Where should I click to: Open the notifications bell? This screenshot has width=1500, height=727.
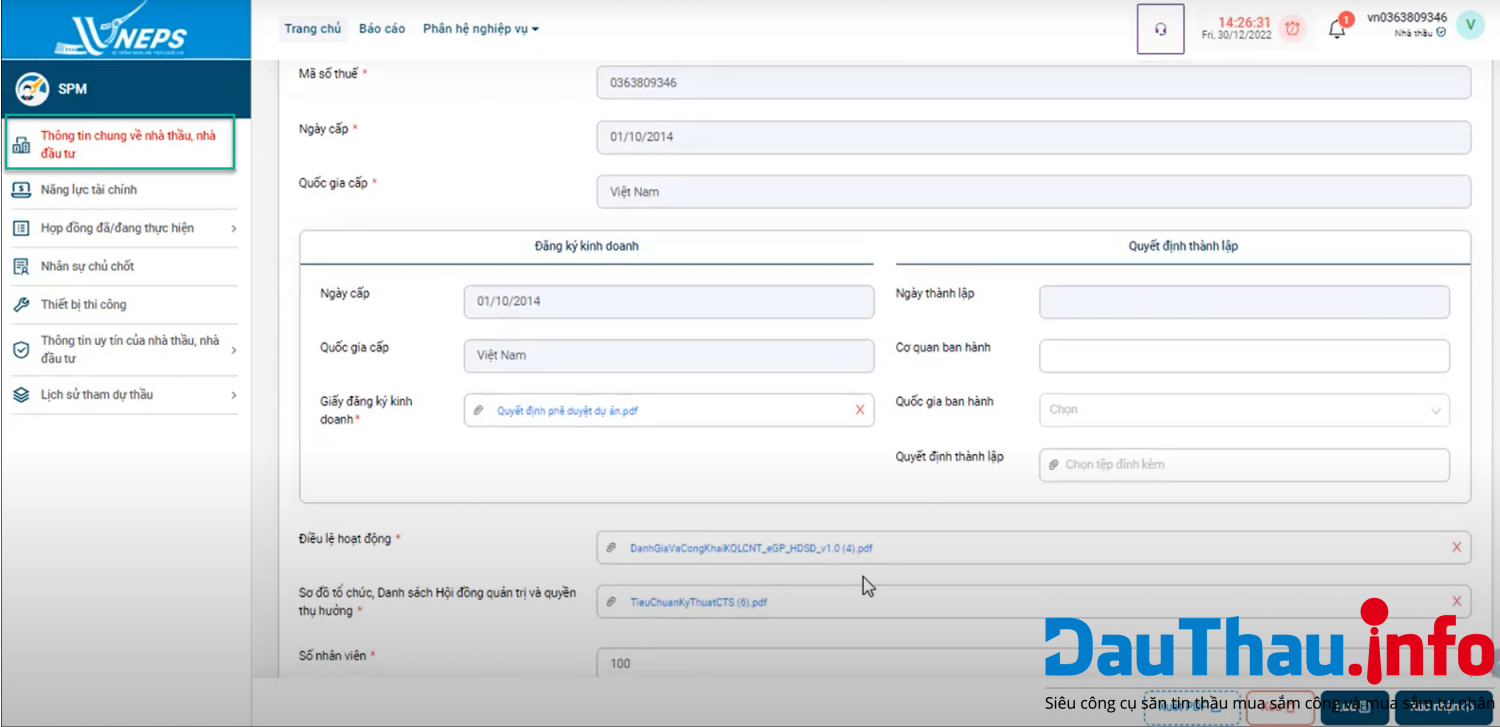[x=1337, y=29]
